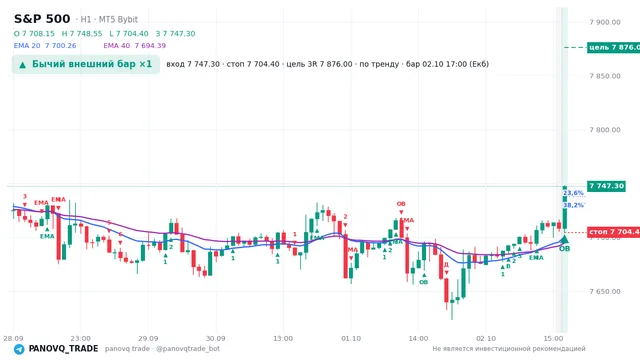Viewport: 640px width, 360px height.
Task: Click the high value H 7 748.55
Action: point(82,34)
